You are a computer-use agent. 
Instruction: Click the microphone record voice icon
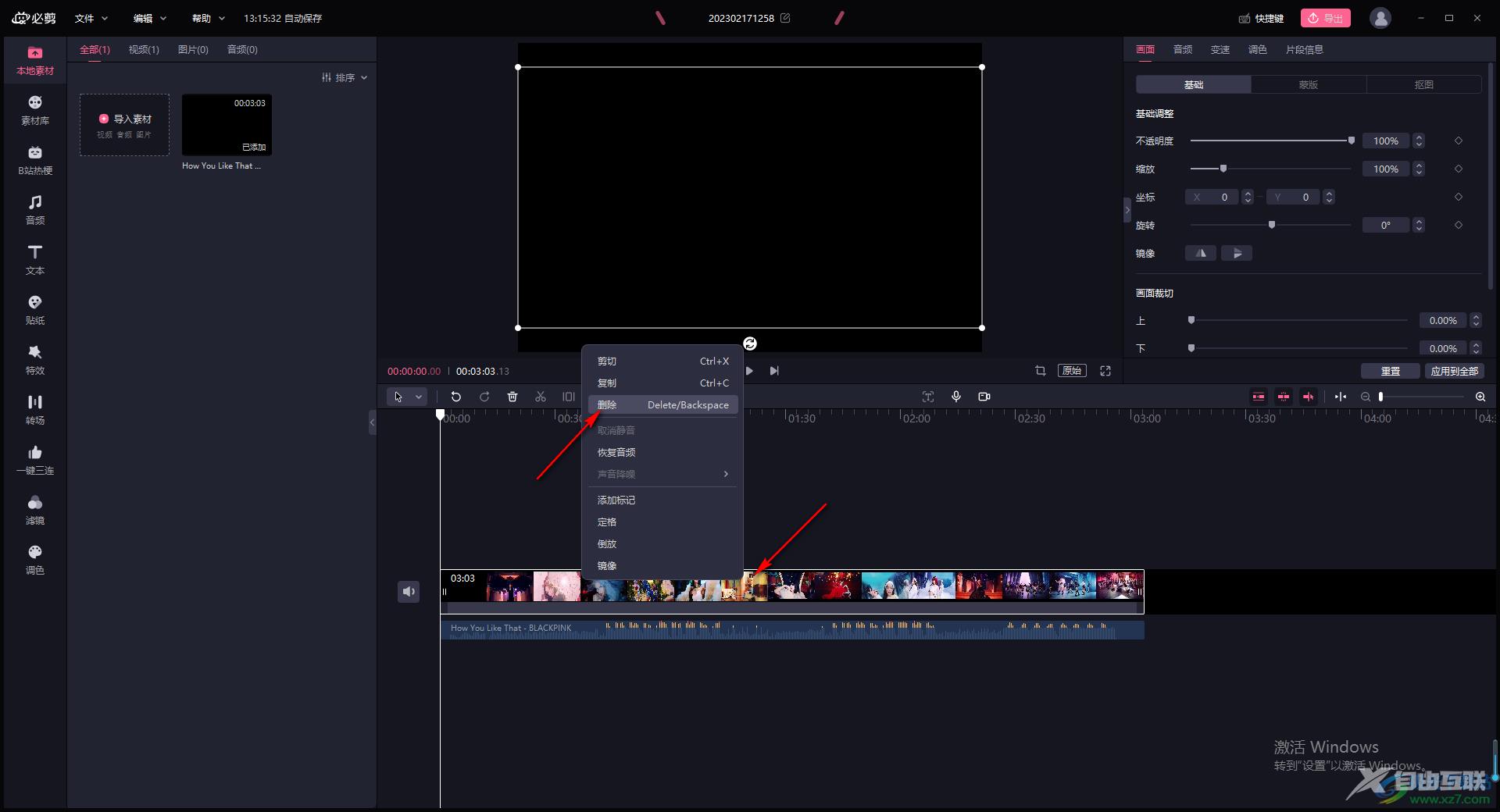[956, 397]
